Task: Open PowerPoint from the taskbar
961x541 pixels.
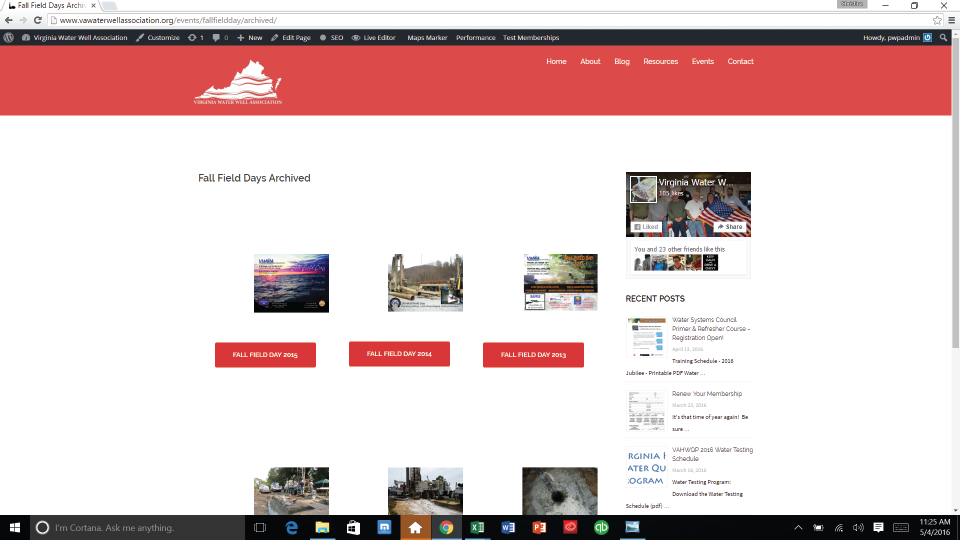Action: coord(539,528)
